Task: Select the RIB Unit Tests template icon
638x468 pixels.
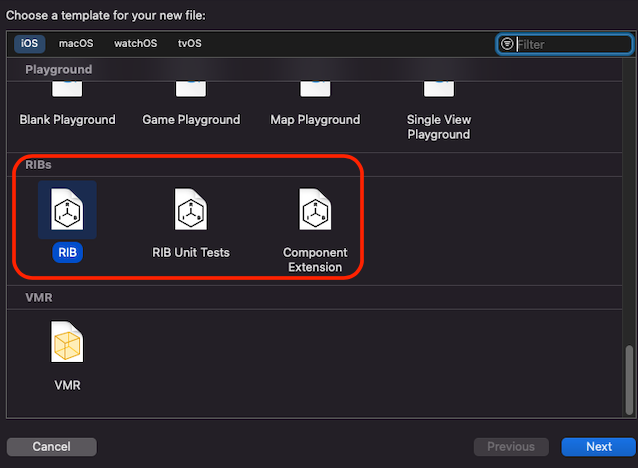Action: pyautogui.click(x=191, y=209)
